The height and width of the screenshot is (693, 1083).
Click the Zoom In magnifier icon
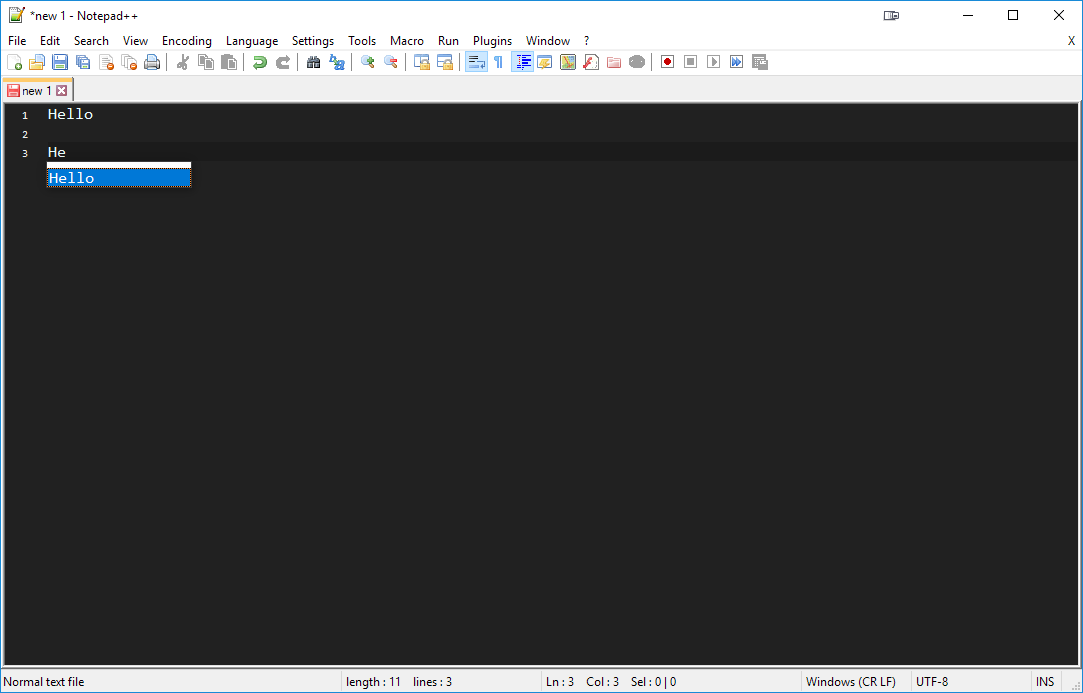pos(367,61)
